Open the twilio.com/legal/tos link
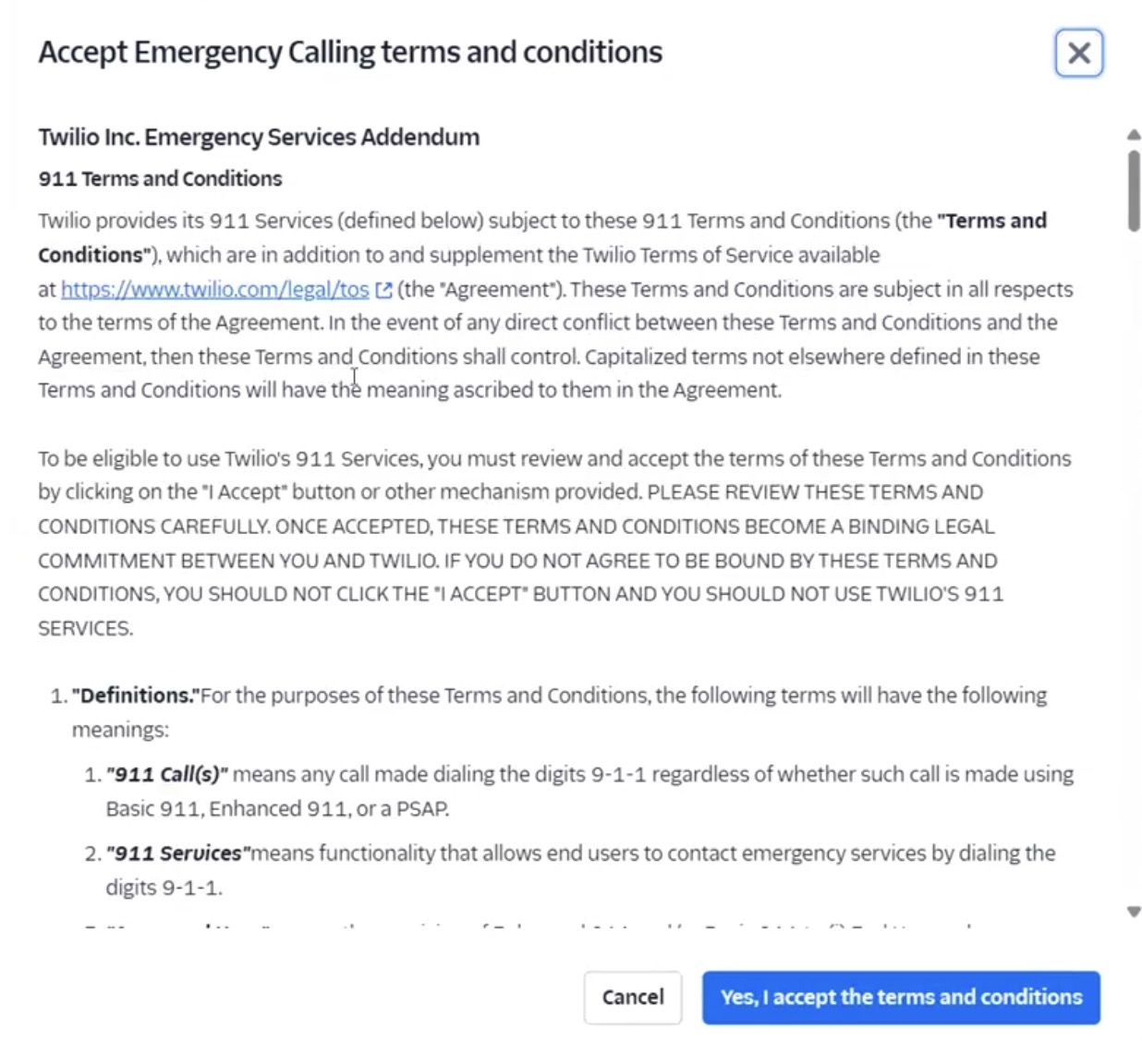The width and height of the screenshot is (1142, 1064). point(214,289)
